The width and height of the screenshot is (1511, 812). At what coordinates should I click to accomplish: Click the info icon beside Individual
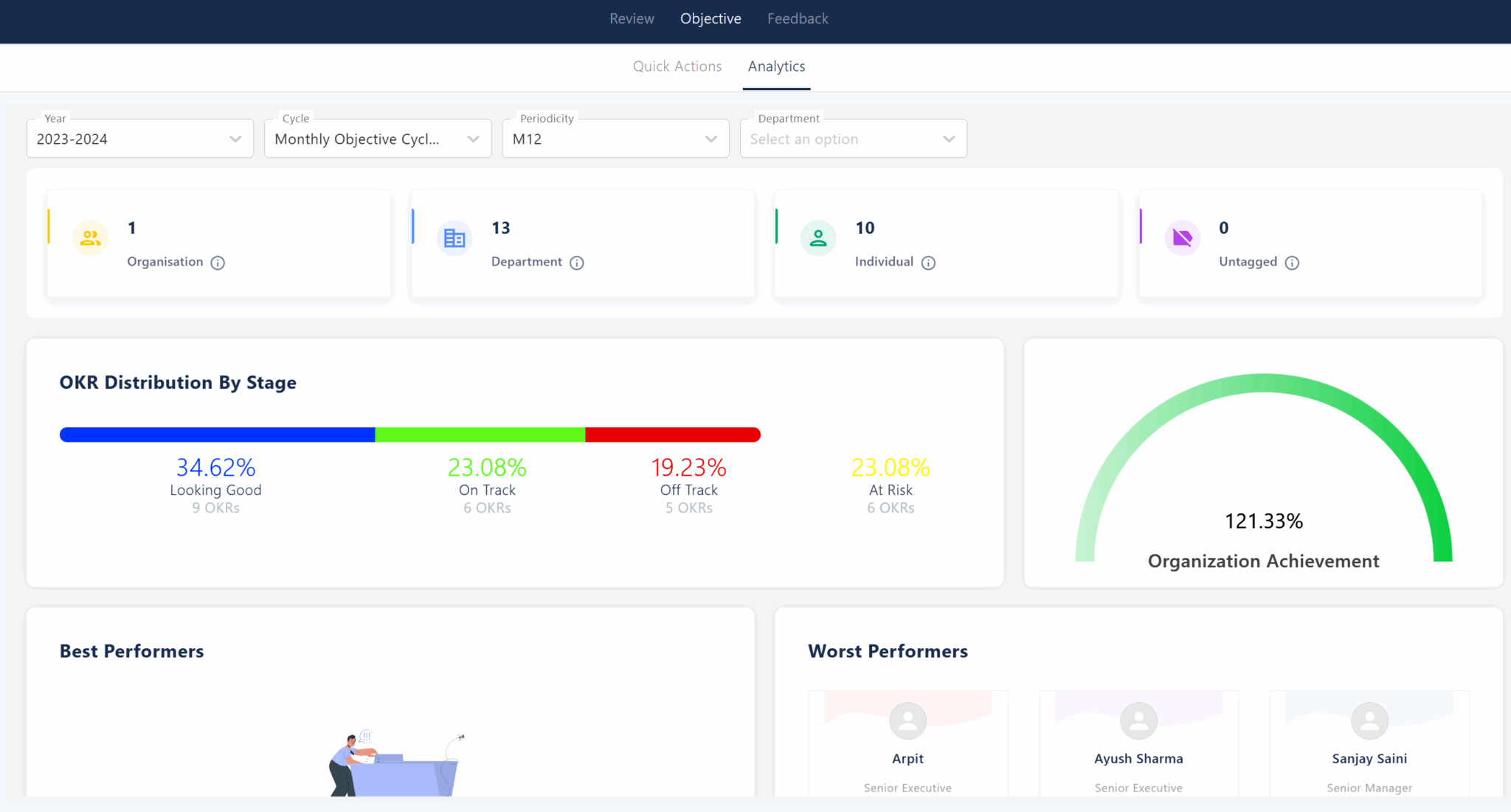[x=928, y=263]
